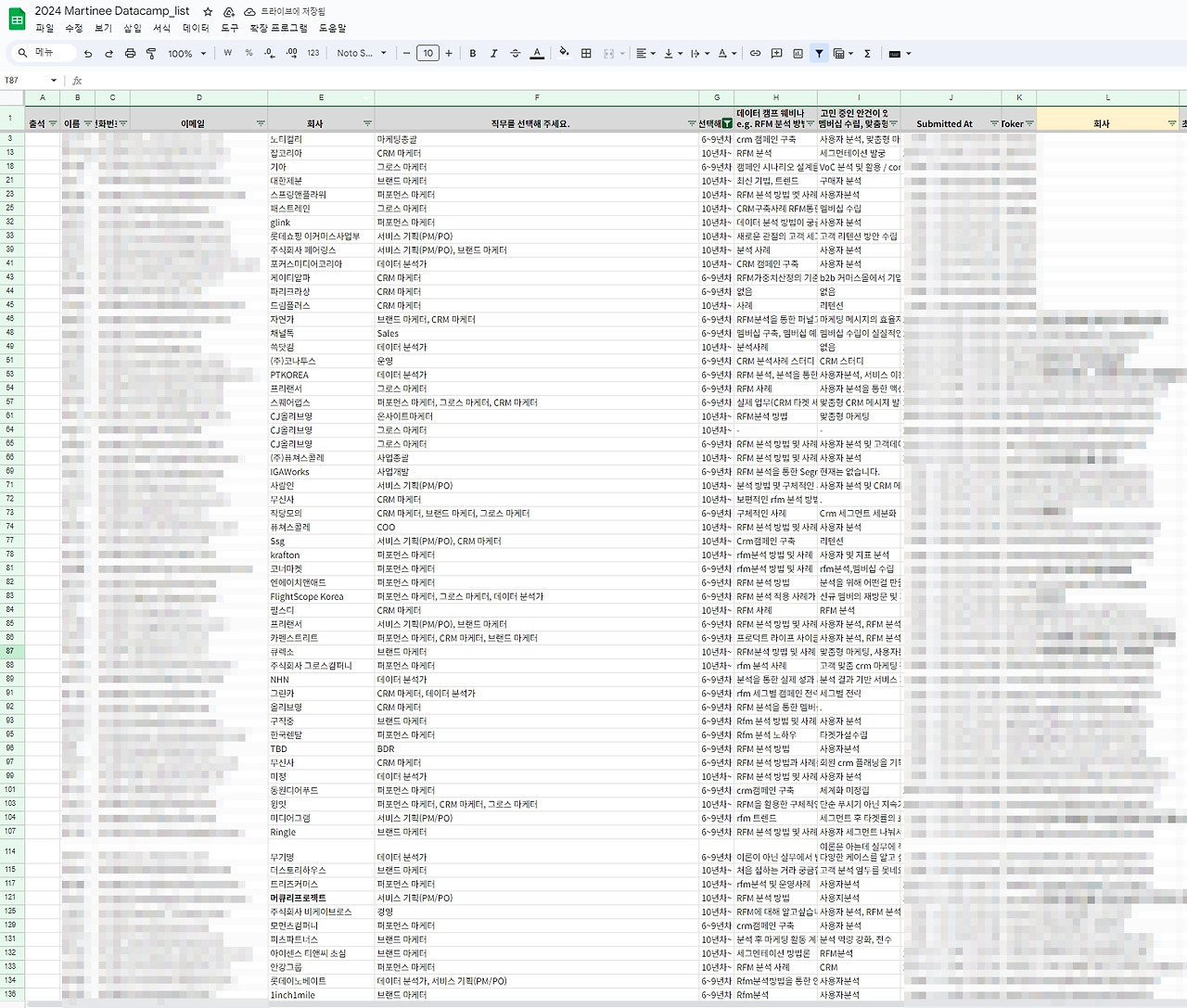Undo the last action
Viewport: 1187px width, 1008px height.
pos(88,54)
